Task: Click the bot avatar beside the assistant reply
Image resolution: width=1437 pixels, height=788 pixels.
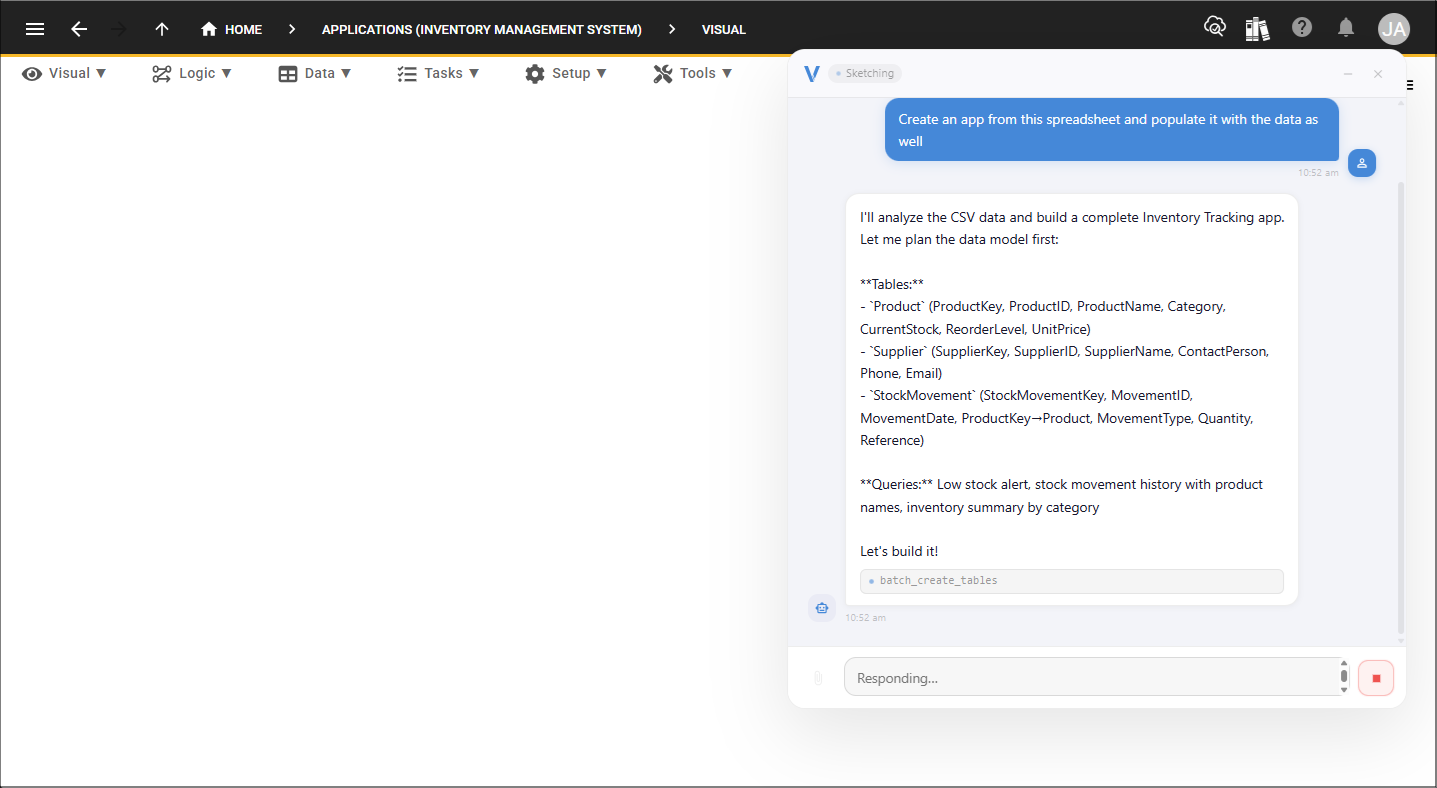Action: (x=822, y=607)
